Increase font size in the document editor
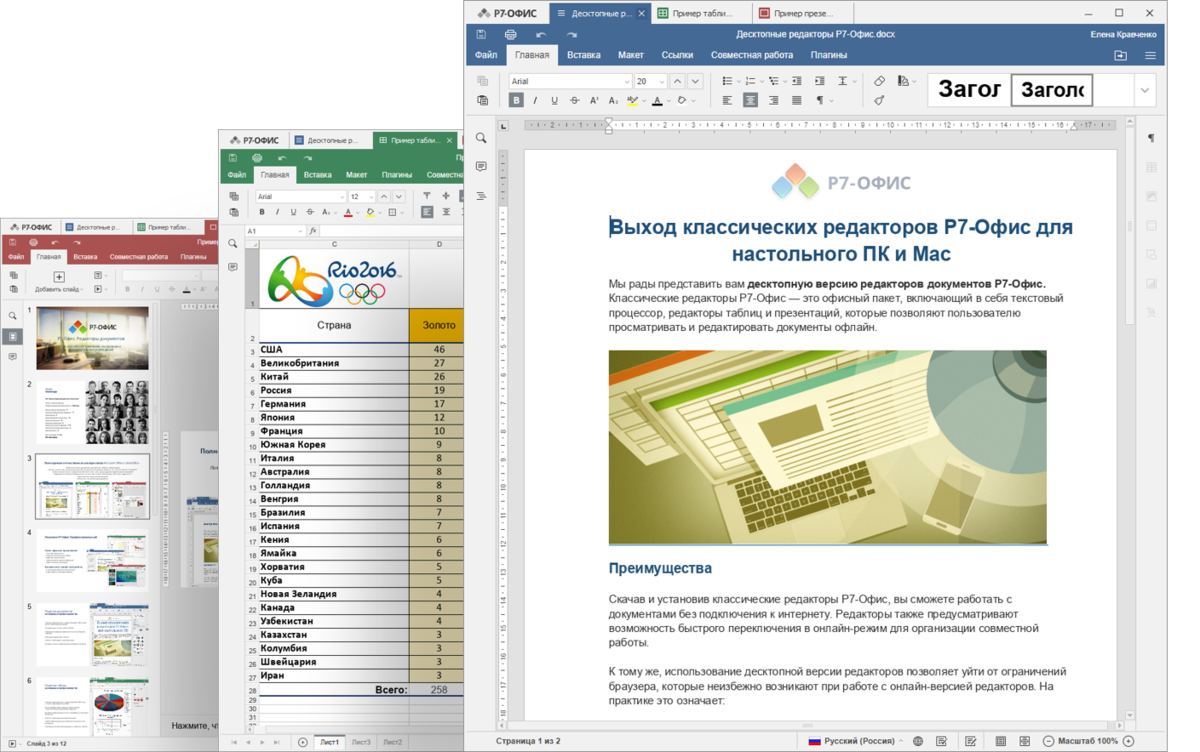Screen dimensions: 1200x752 pos(677,81)
